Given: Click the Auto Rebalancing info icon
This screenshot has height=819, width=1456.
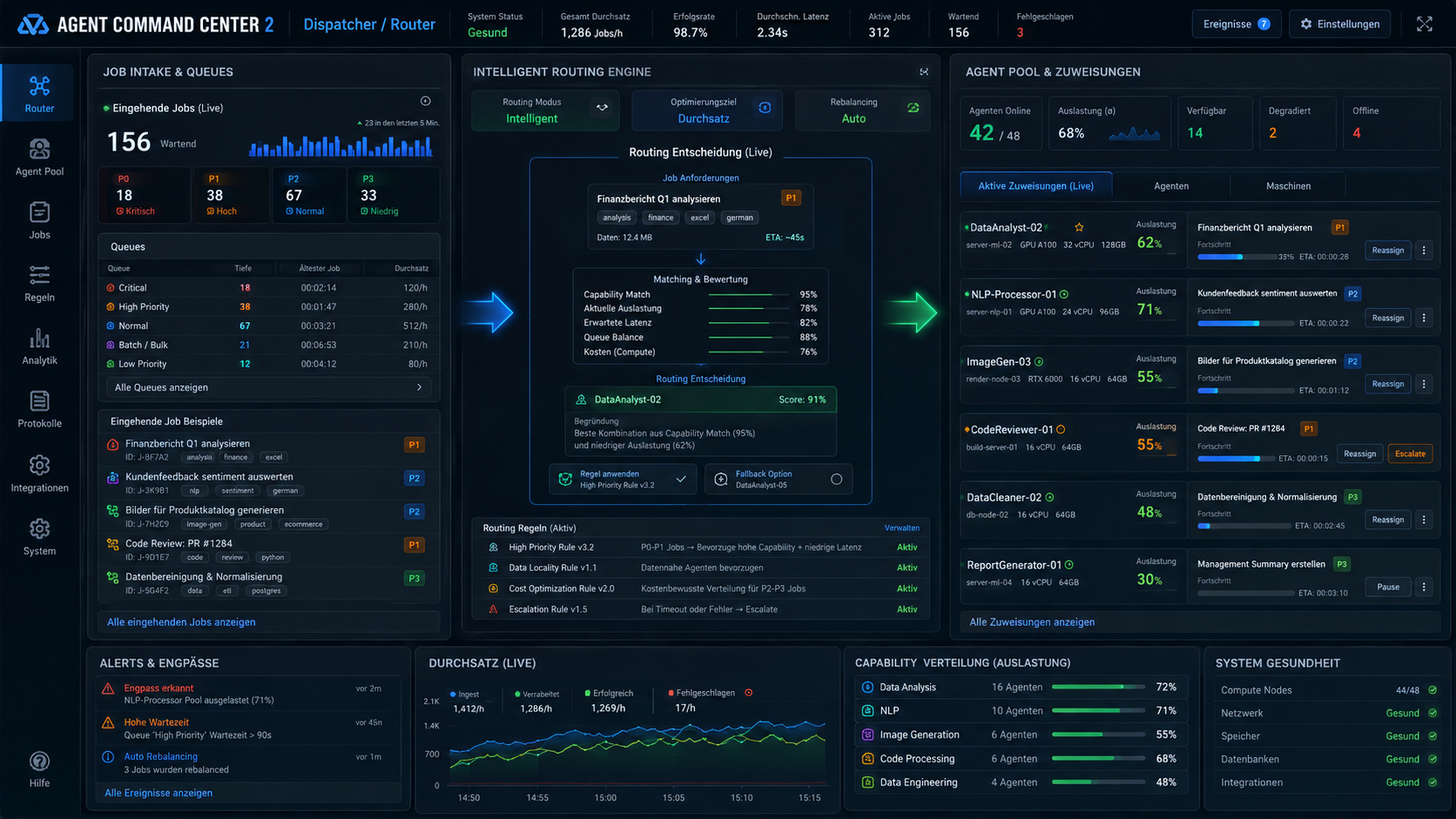Looking at the screenshot, I should pyautogui.click(x=108, y=757).
